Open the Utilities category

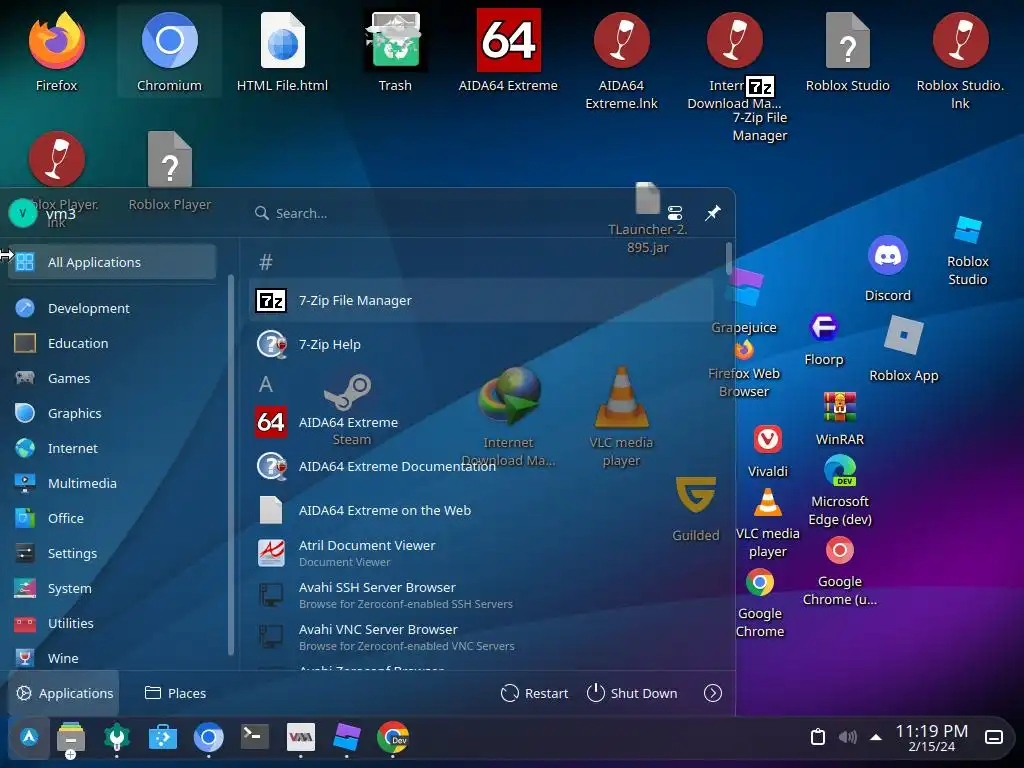112,623
